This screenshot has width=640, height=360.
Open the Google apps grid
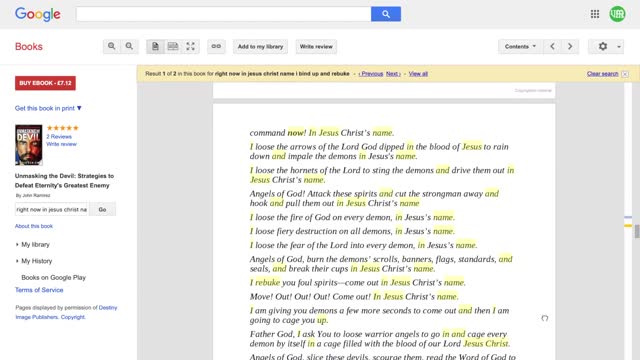point(595,14)
